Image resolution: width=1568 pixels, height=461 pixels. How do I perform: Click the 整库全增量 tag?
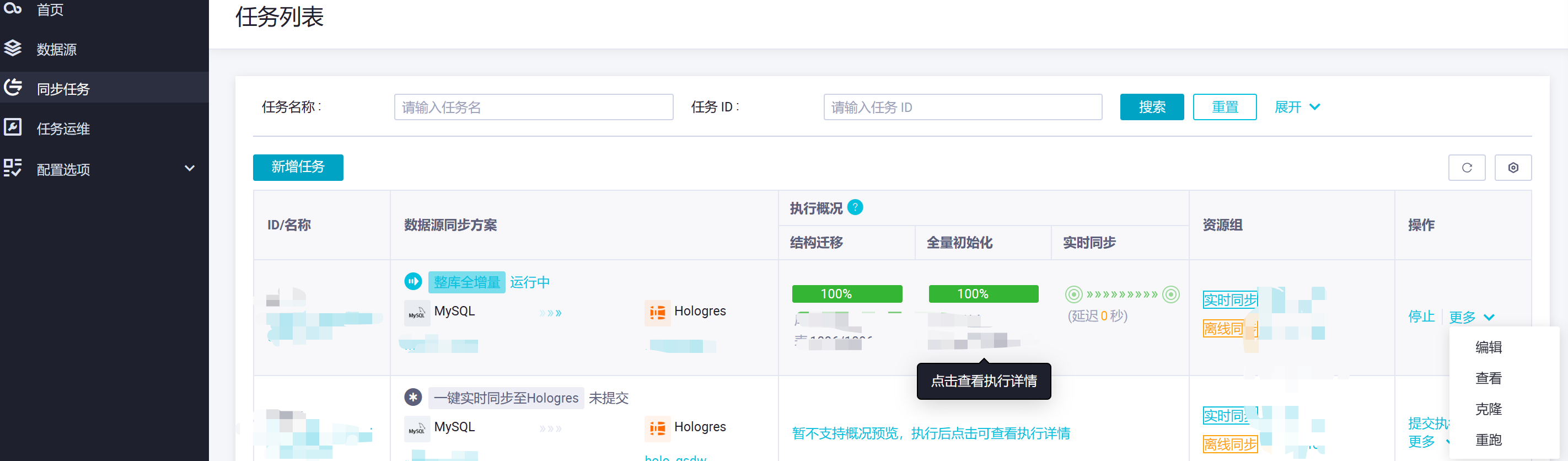click(x=466, y=282)
